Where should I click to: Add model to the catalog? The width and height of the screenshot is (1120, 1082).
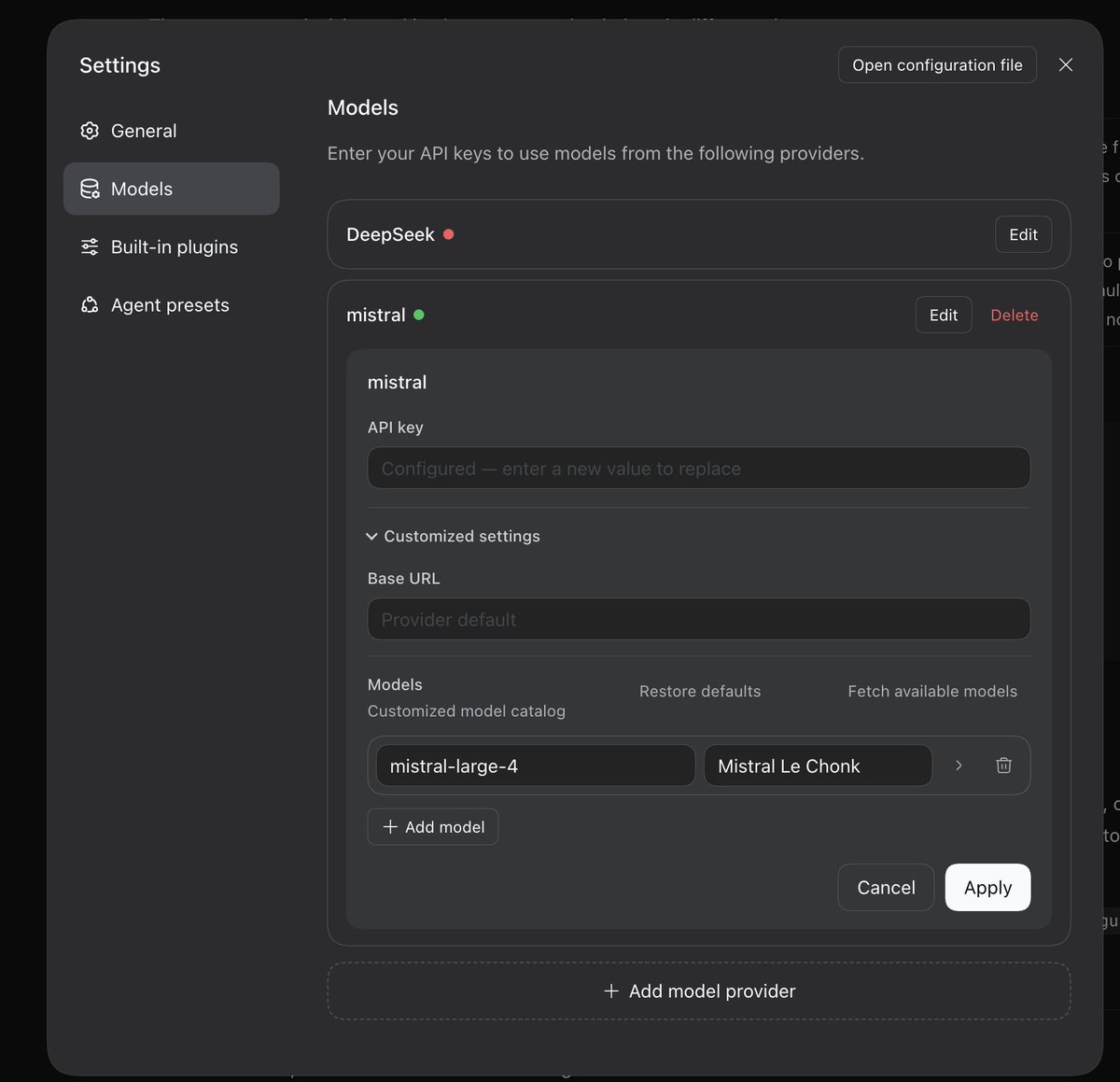coord(433,827)
